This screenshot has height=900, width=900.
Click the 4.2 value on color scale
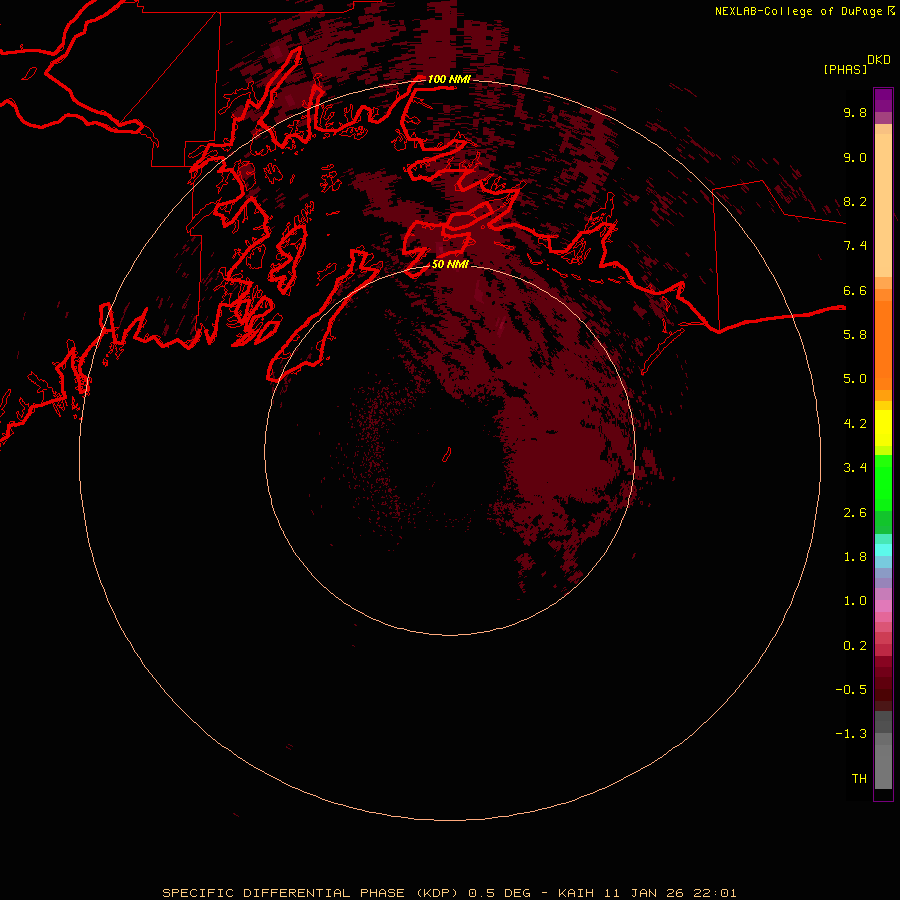(x=855, y=424)
